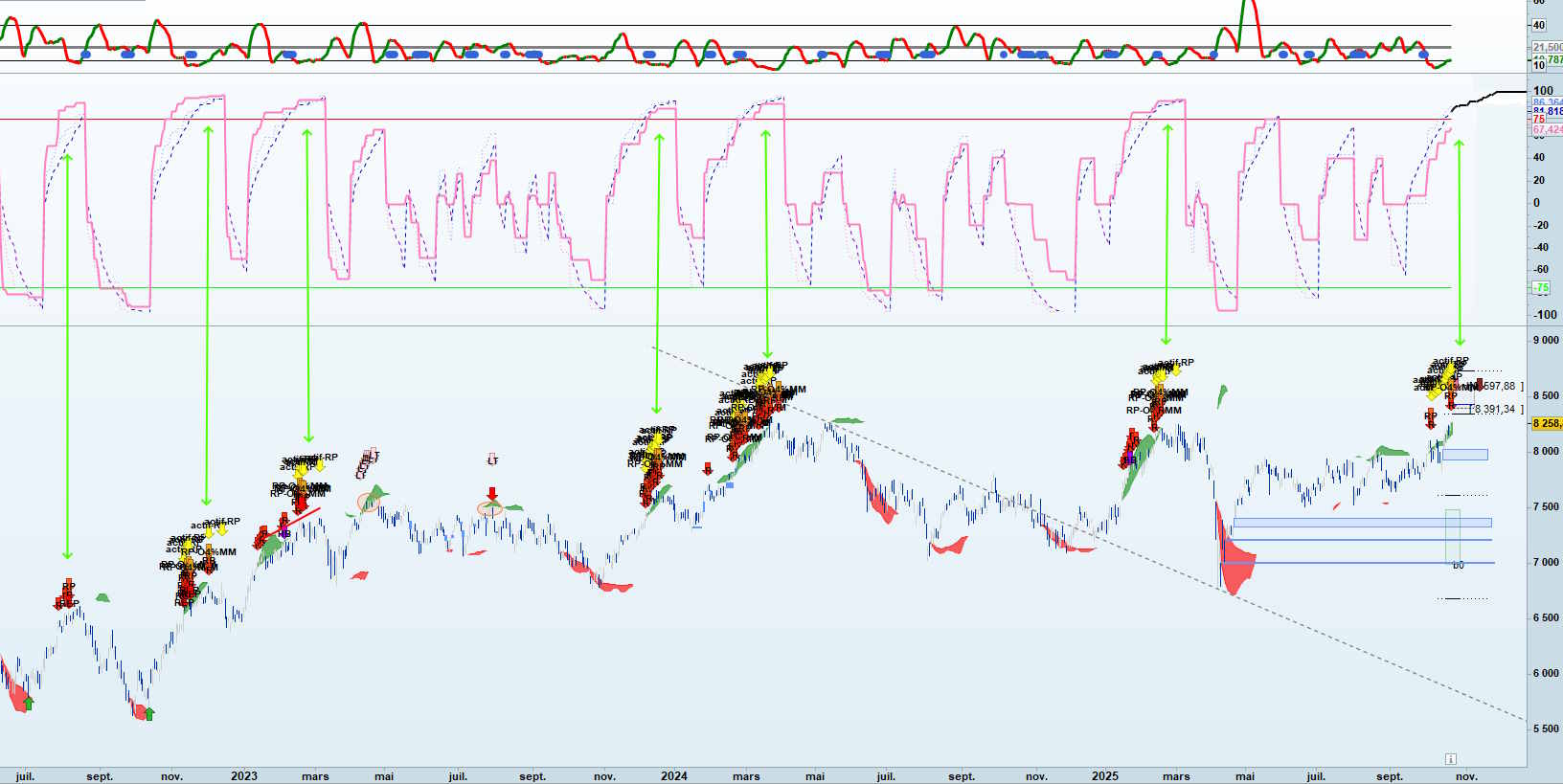Select the 8 391,34 price level label
Screen dimensions: 1563x784
click(1494, 409)
